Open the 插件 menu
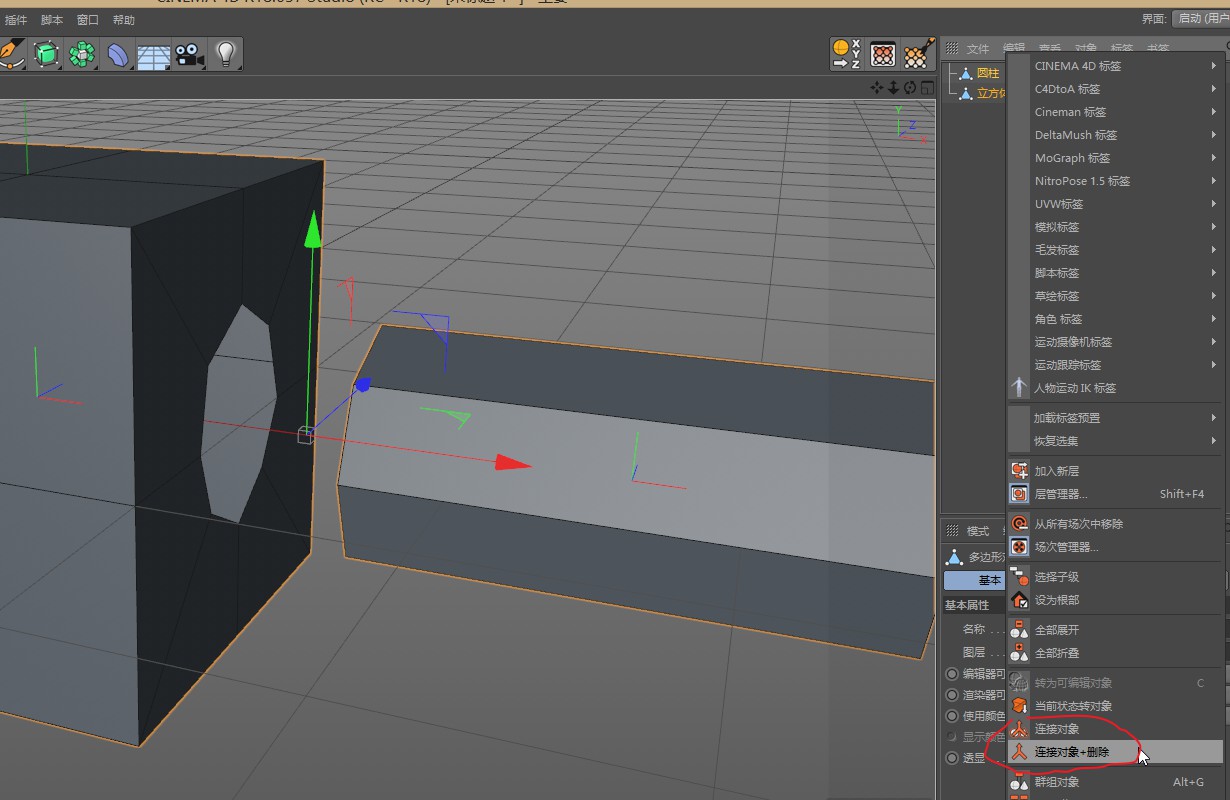This screenshot has height=800, width=1230. 16,20
